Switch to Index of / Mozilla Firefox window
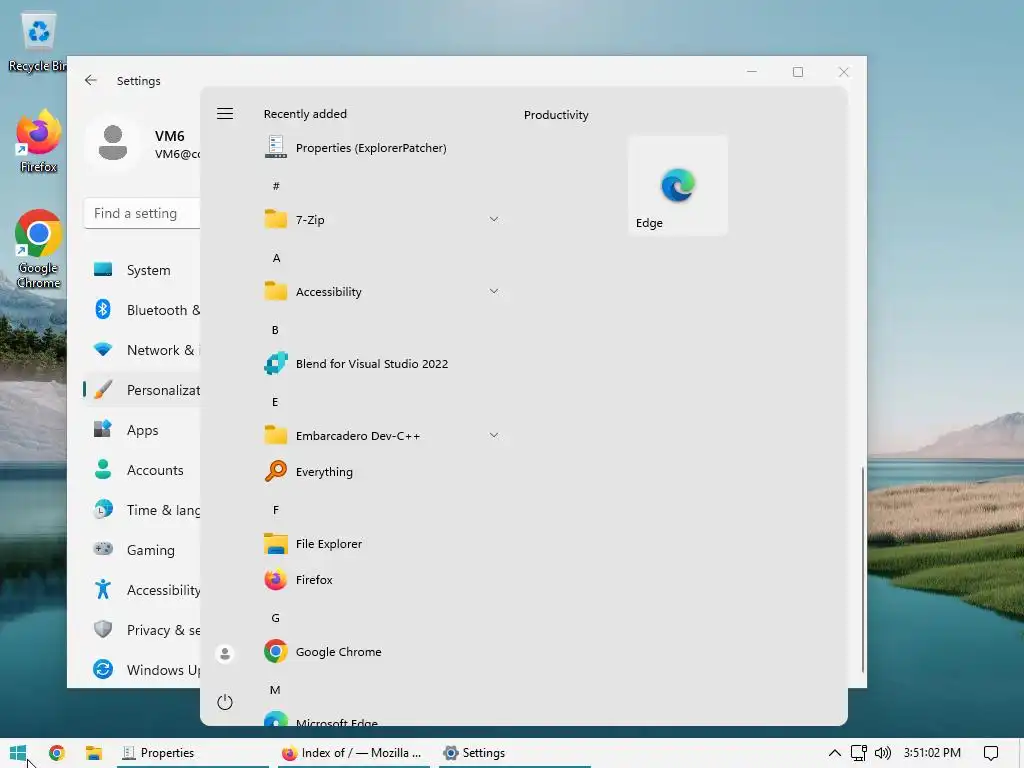The image size is (1024, 768). point(353,753)
